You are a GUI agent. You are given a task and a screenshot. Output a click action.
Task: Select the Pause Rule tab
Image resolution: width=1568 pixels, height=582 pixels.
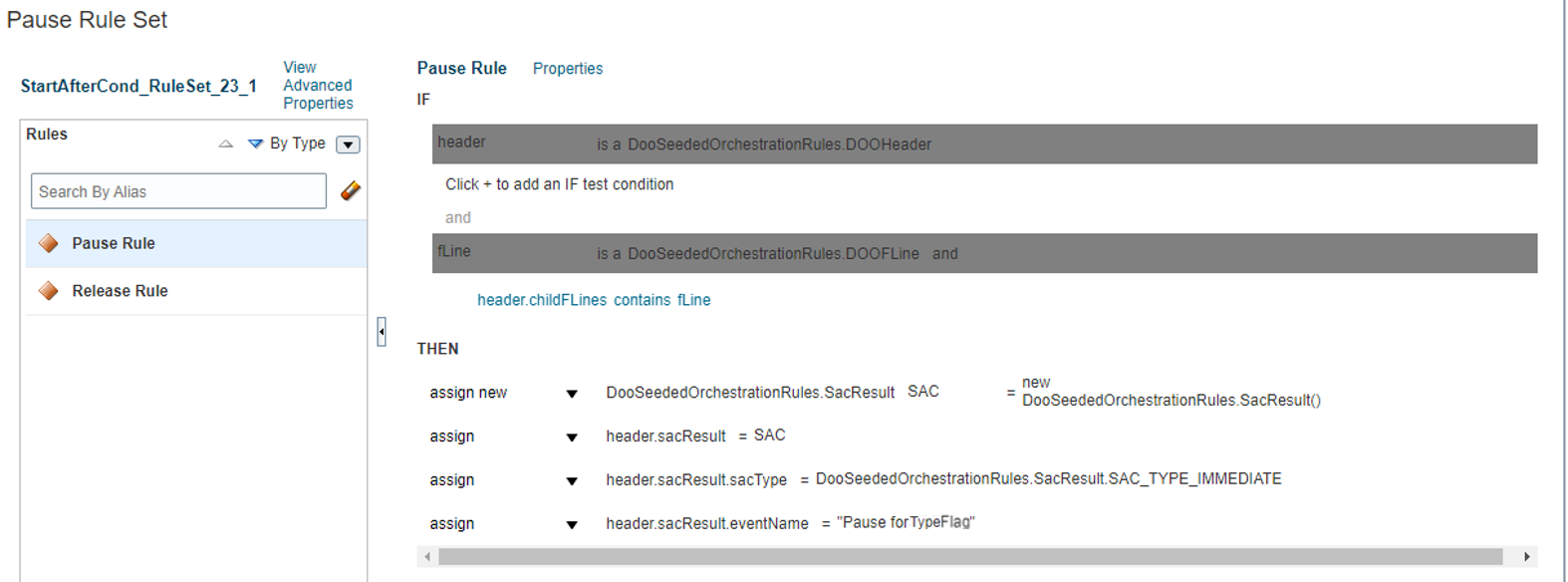[461, 68]
